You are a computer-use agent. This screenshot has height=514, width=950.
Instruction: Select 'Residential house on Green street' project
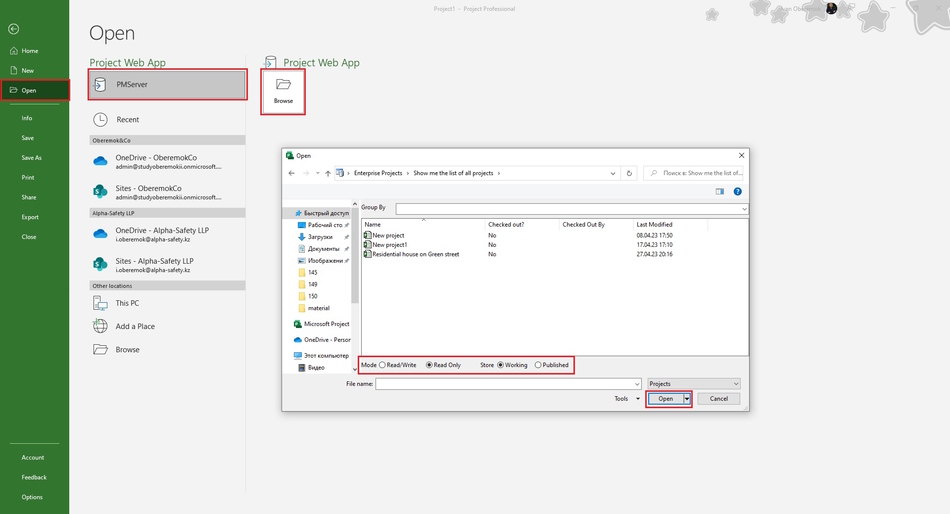[x=411, y=255]
